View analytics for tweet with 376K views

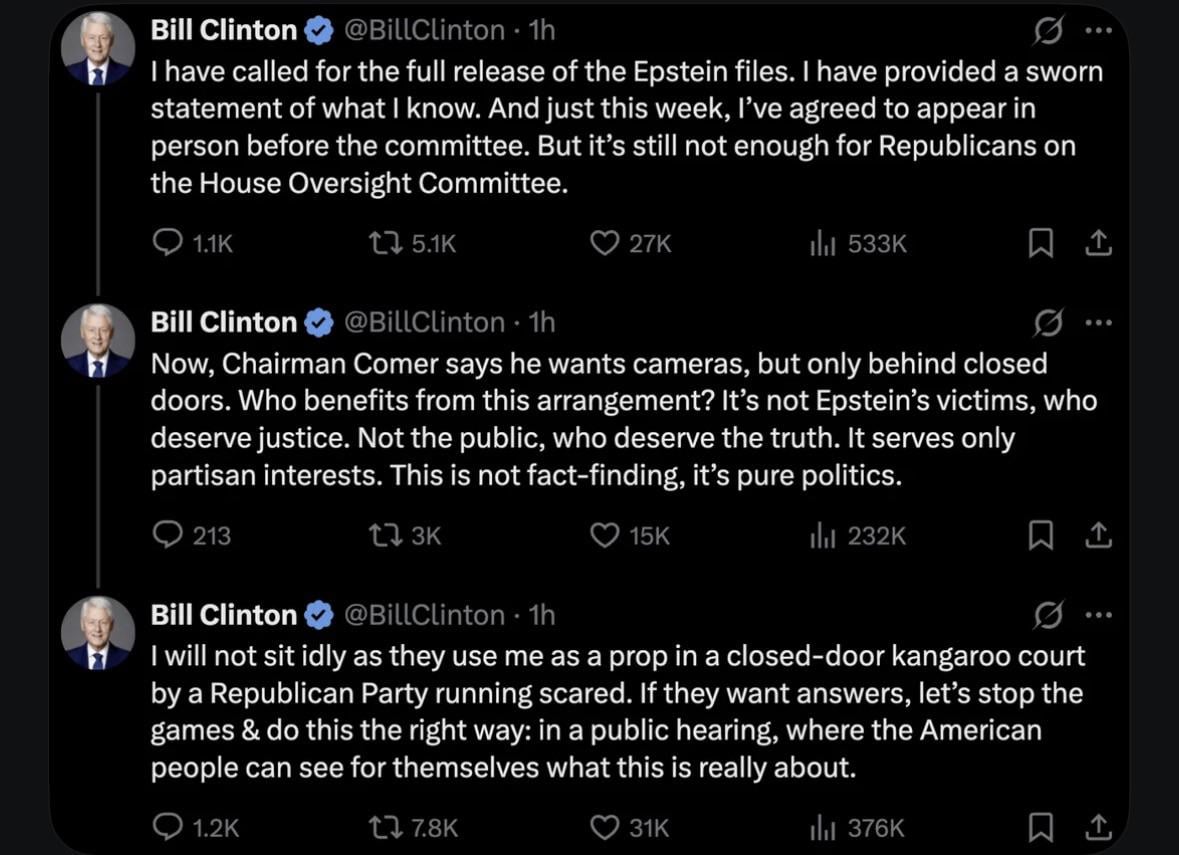(822, 828)
